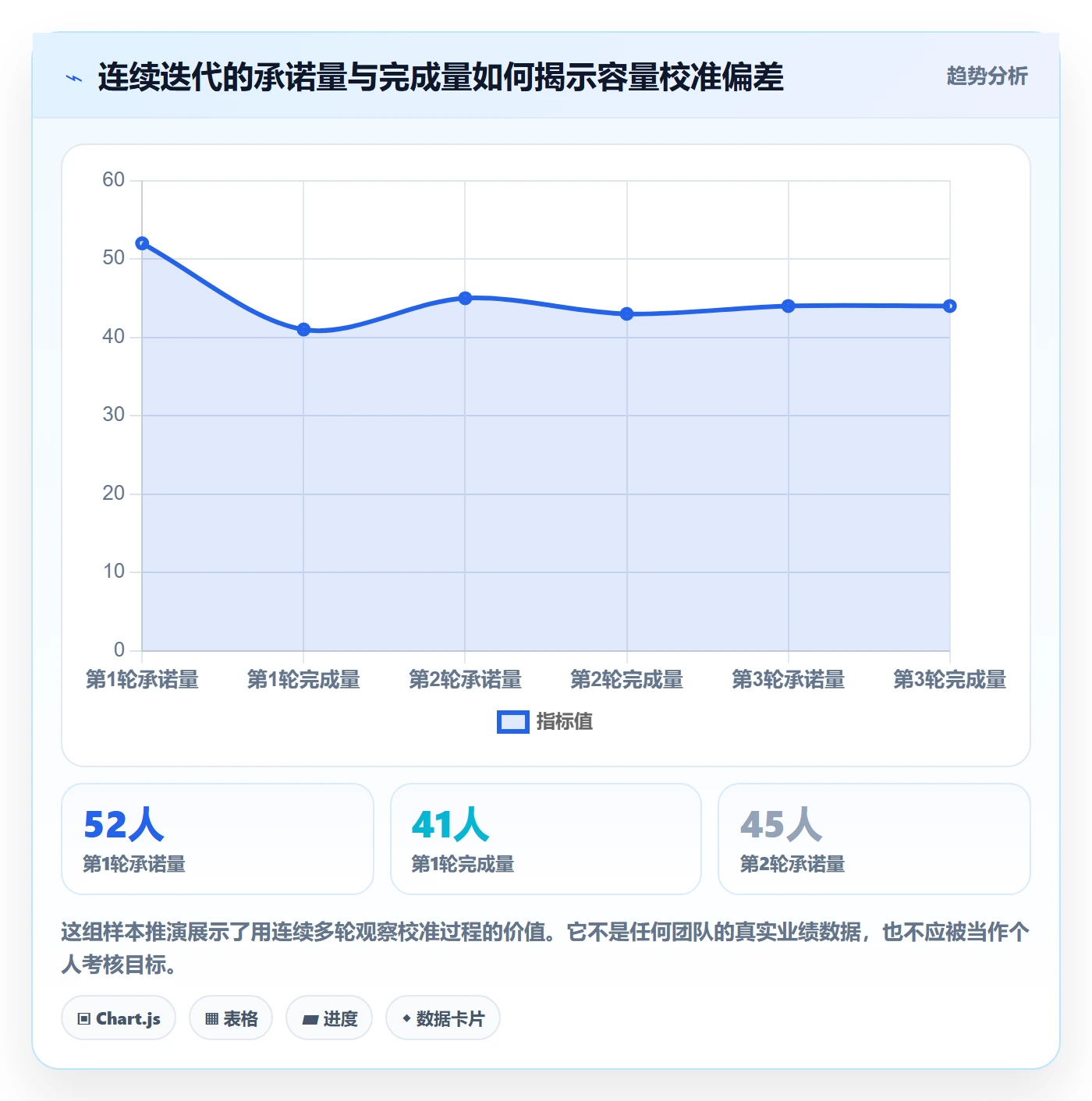Click the 30 y-axis tick label
This screenshot has height=1101, width=1092.
pyautogui.click(x=114, y=415)
